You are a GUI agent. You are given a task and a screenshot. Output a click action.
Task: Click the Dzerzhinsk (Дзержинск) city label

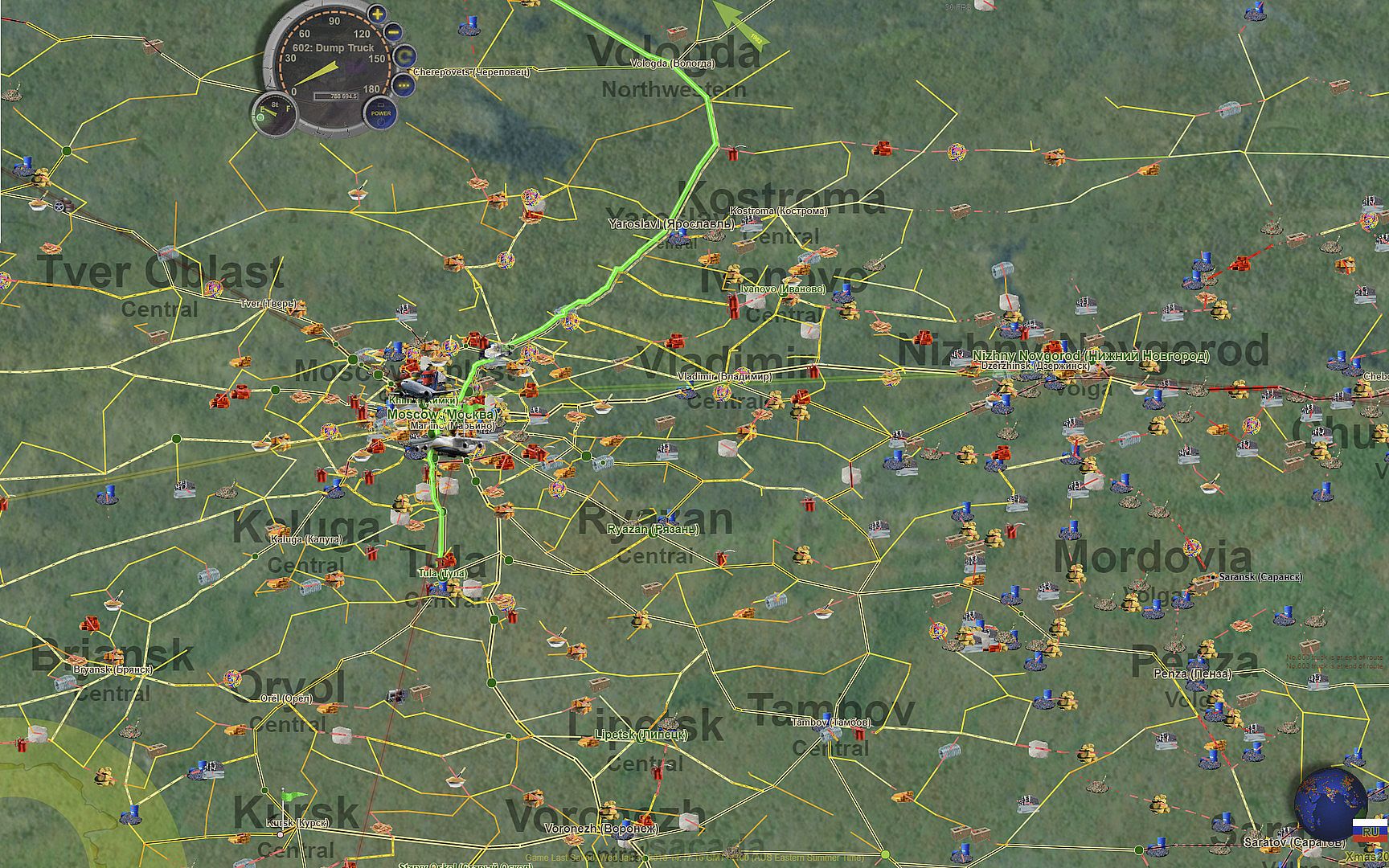[x=1035, y=366]
